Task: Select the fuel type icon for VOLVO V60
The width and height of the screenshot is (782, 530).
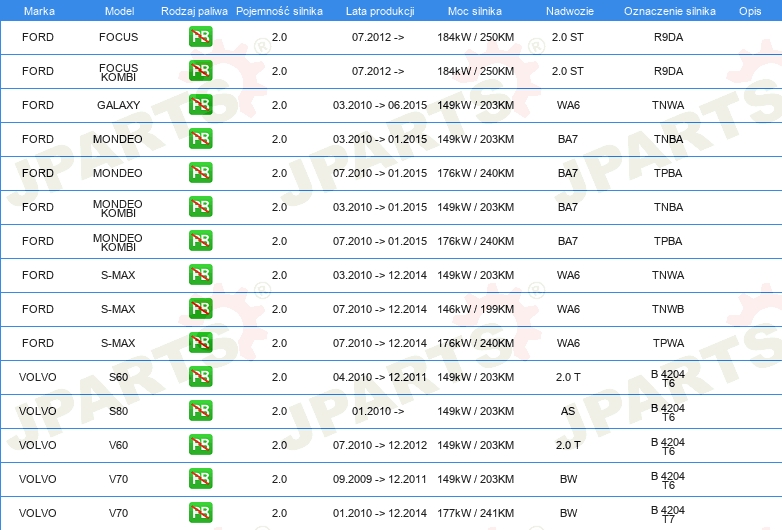Action: coord(200,444)
